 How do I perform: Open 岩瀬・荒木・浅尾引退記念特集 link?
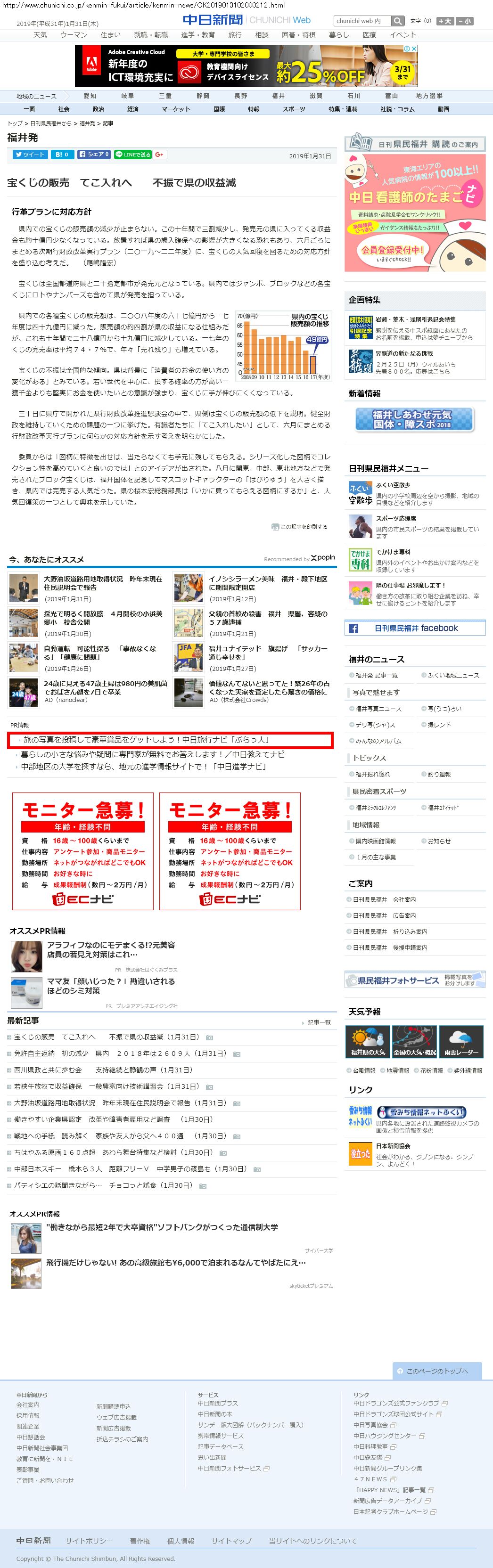(415, 319)
